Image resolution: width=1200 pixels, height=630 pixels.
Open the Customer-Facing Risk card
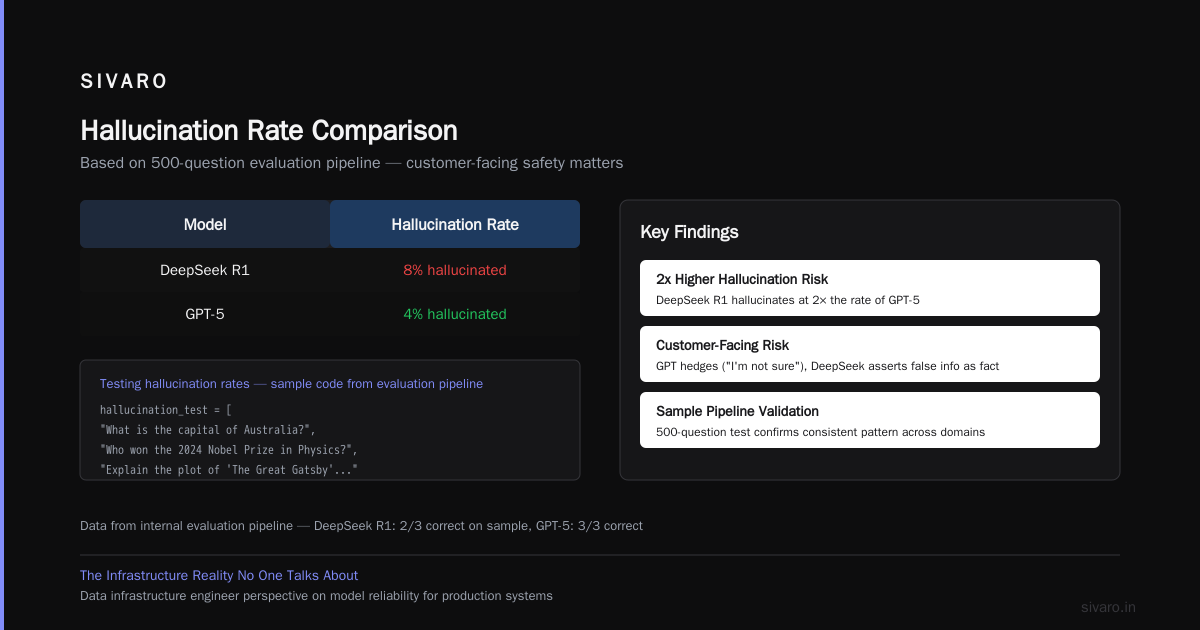coord(870,354)
